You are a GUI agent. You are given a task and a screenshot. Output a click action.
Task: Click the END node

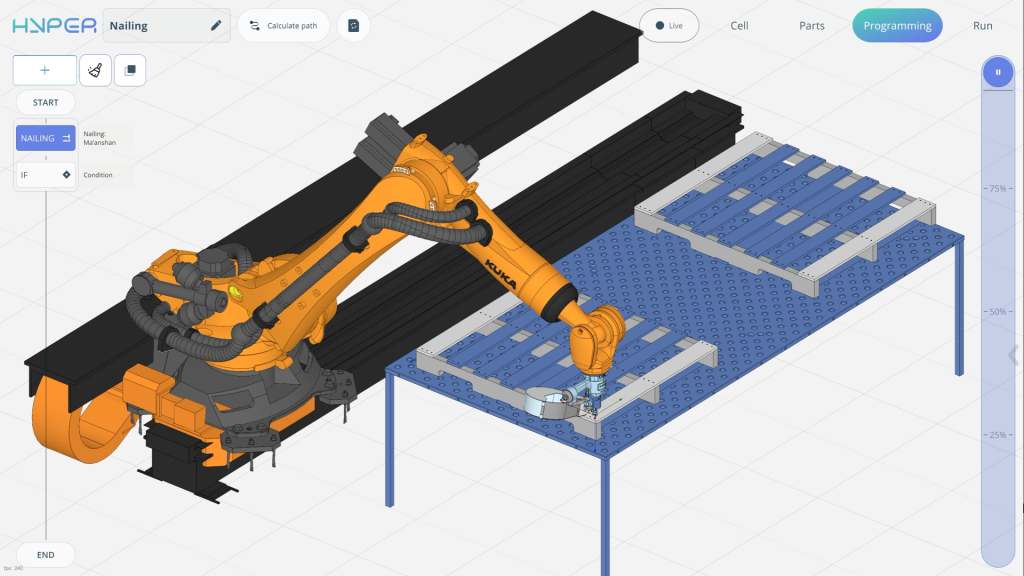pos(45,554)
